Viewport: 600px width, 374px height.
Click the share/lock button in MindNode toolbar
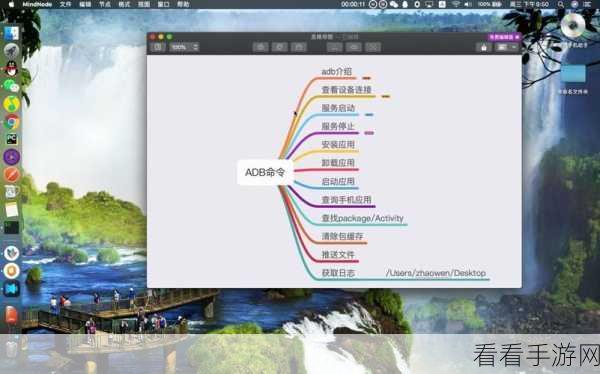484,47
